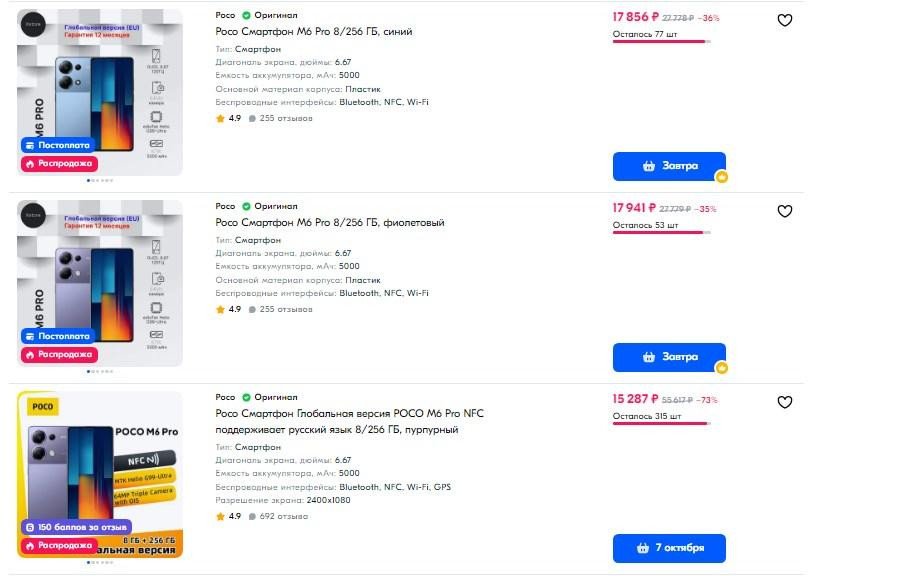914x576 pixels.
Task: Click Original badge icon on third listing
Action: tap(246, 397)
